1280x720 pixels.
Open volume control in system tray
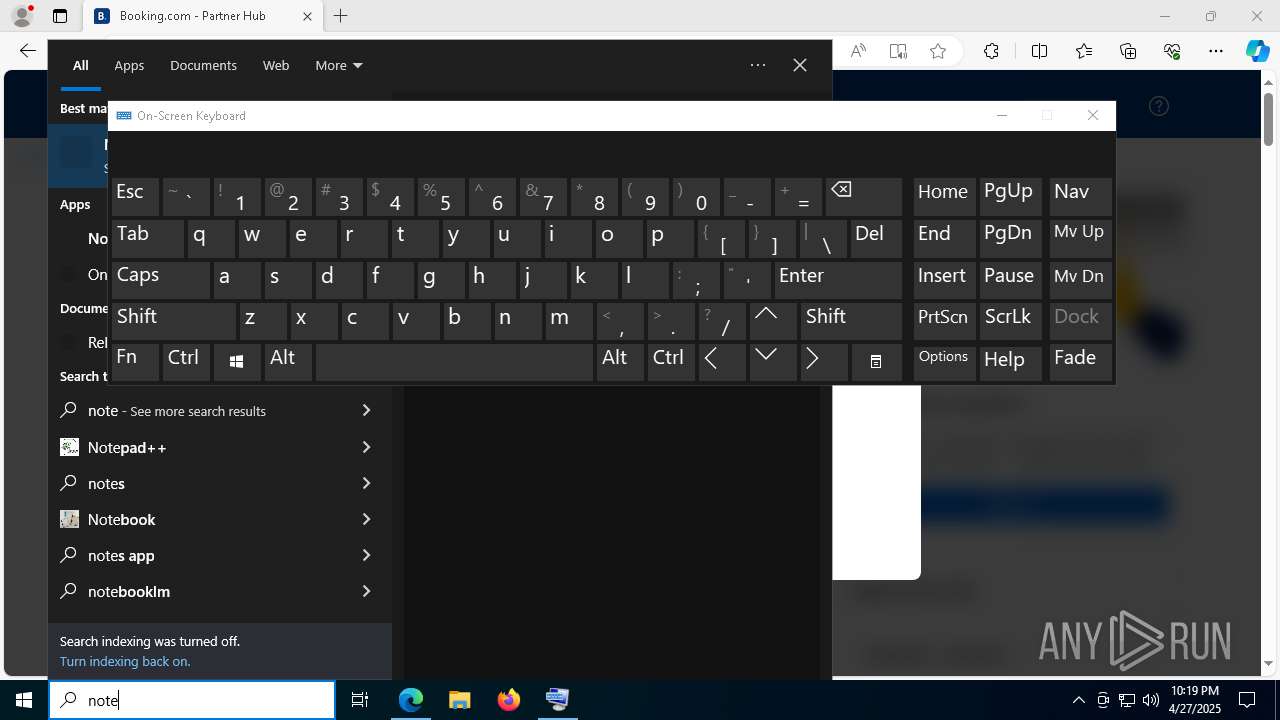pyautogui.click(x=1151, y=700)
